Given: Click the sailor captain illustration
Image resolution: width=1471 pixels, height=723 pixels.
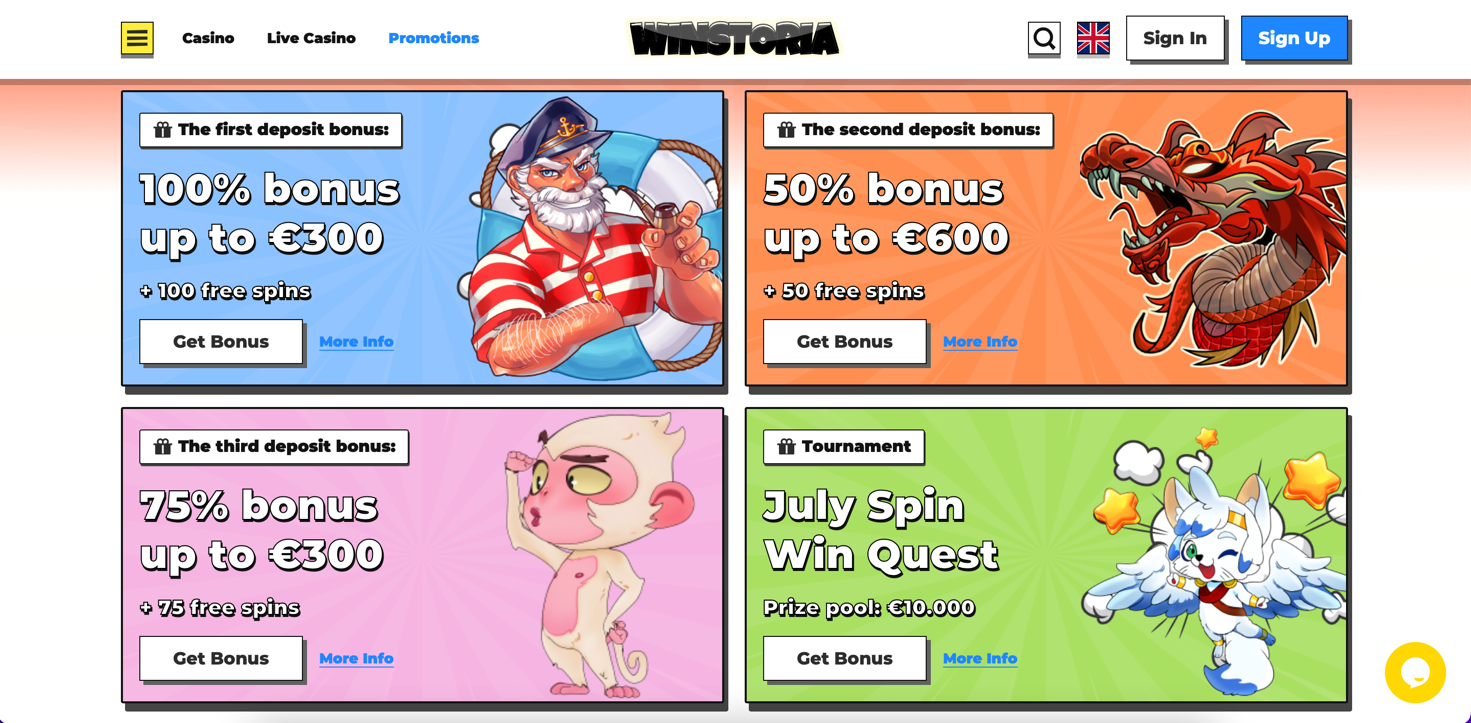Looking at the screenshot, I should click(595, 238).
